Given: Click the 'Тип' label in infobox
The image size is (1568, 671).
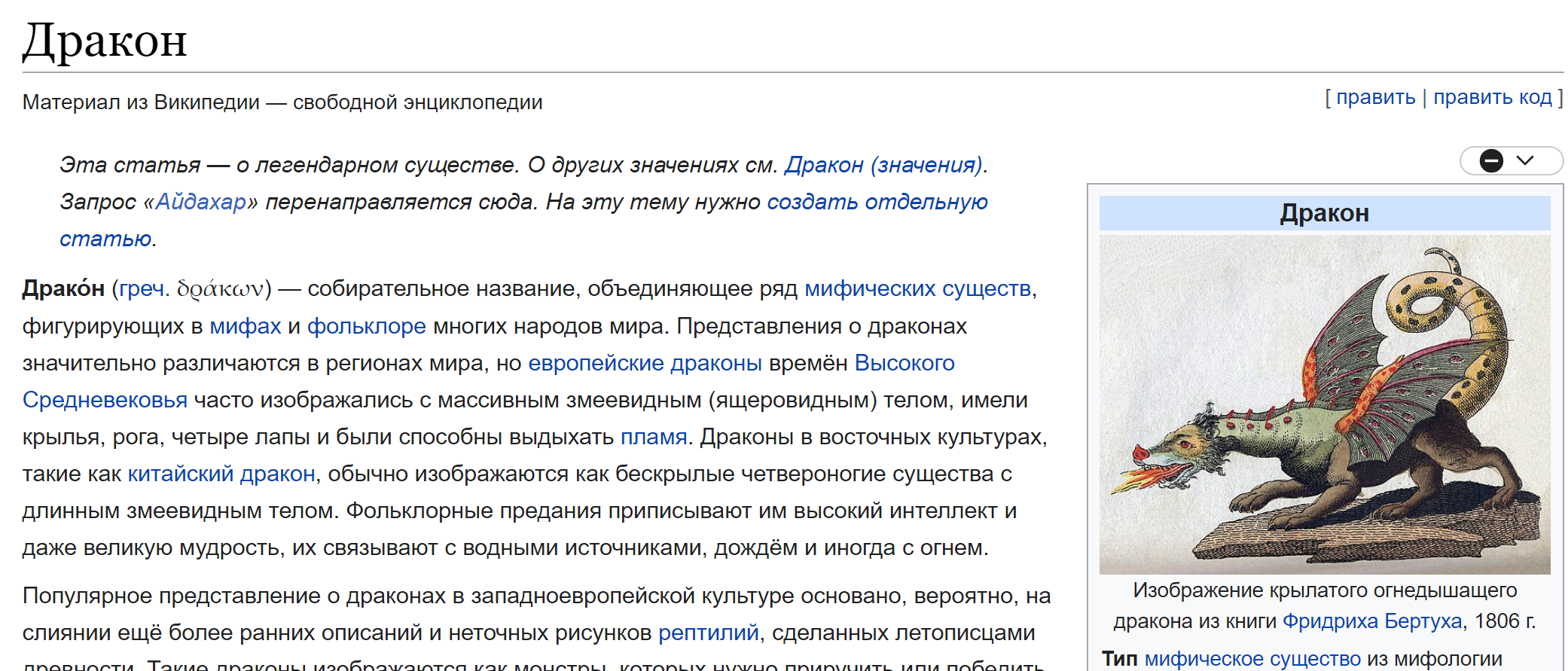Looking at the screenshot, I should (1120, 659).
